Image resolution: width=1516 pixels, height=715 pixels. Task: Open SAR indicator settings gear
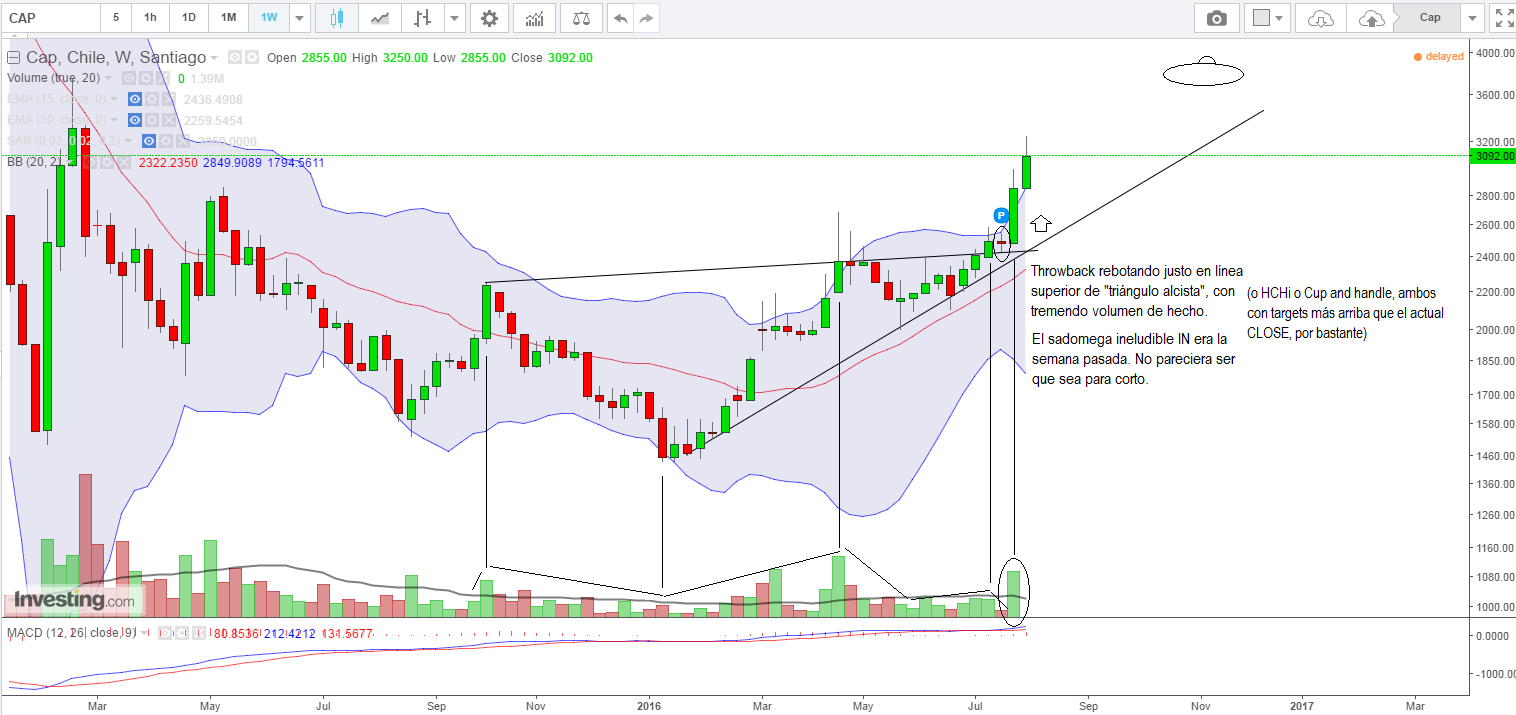click(x=165, y=141)
